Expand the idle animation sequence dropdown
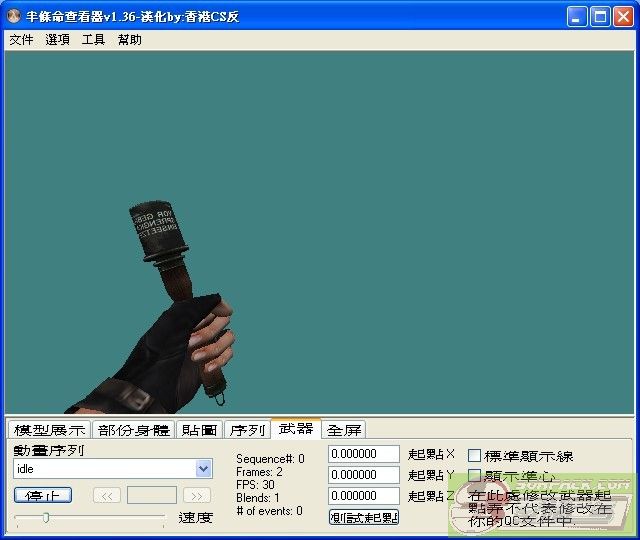Screen dimensions: 640x540 pos(204,469)
